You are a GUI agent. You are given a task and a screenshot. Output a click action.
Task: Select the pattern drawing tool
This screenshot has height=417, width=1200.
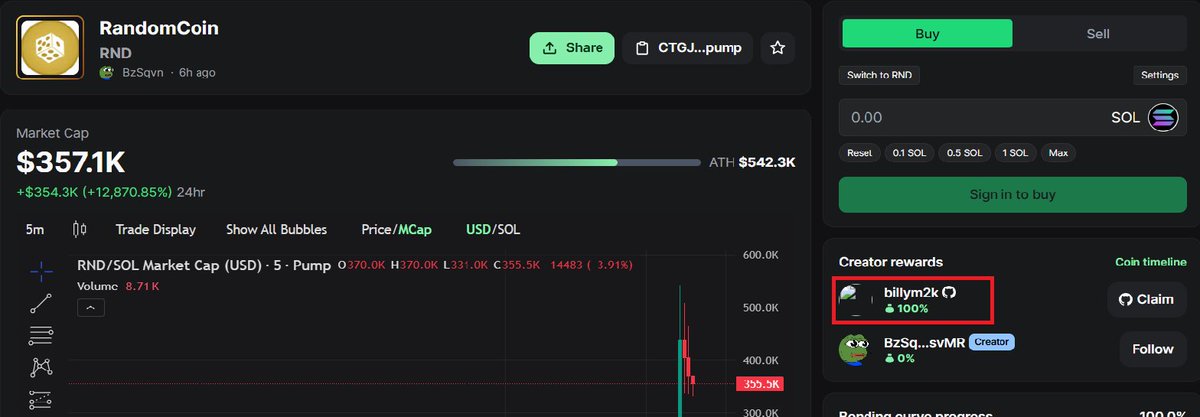41,366
